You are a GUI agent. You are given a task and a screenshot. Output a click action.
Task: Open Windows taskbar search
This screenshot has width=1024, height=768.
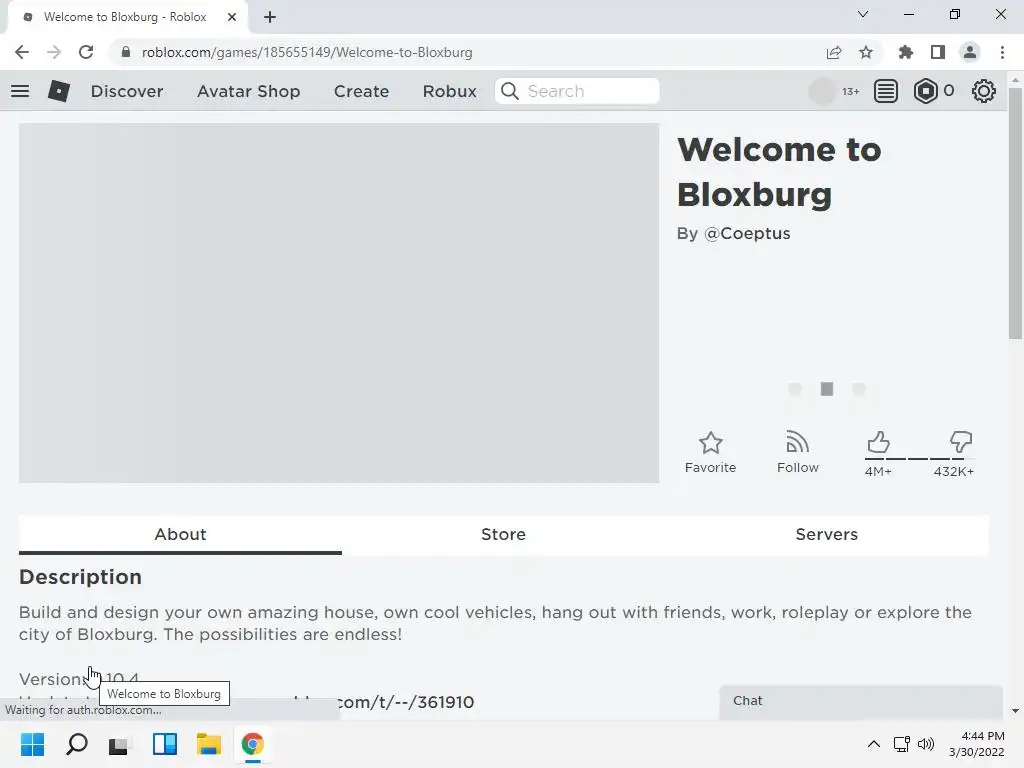click(x=77, y=744)
